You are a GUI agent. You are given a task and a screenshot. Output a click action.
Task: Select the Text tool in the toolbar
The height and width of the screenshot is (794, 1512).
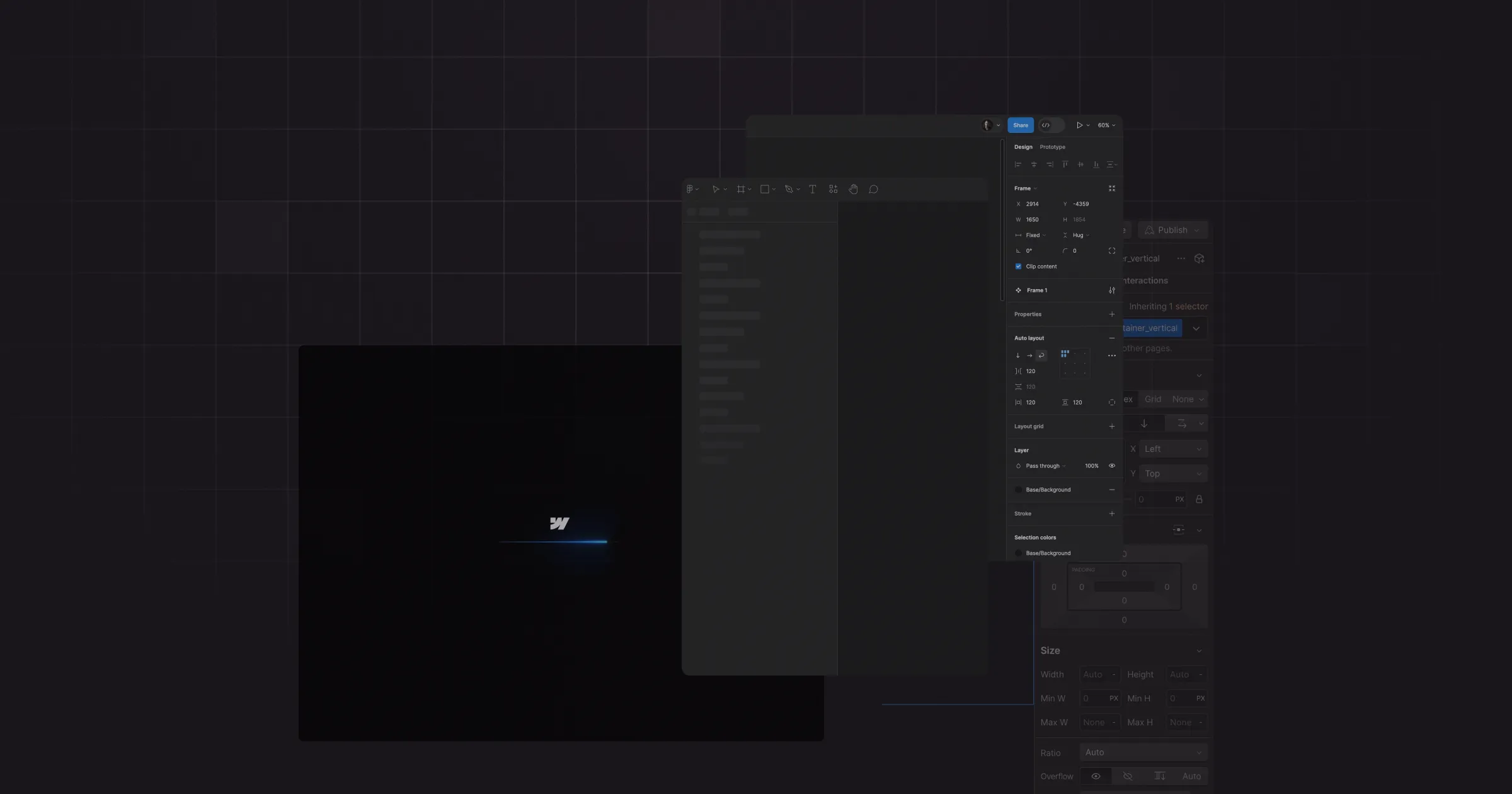[x=812, y=189]
